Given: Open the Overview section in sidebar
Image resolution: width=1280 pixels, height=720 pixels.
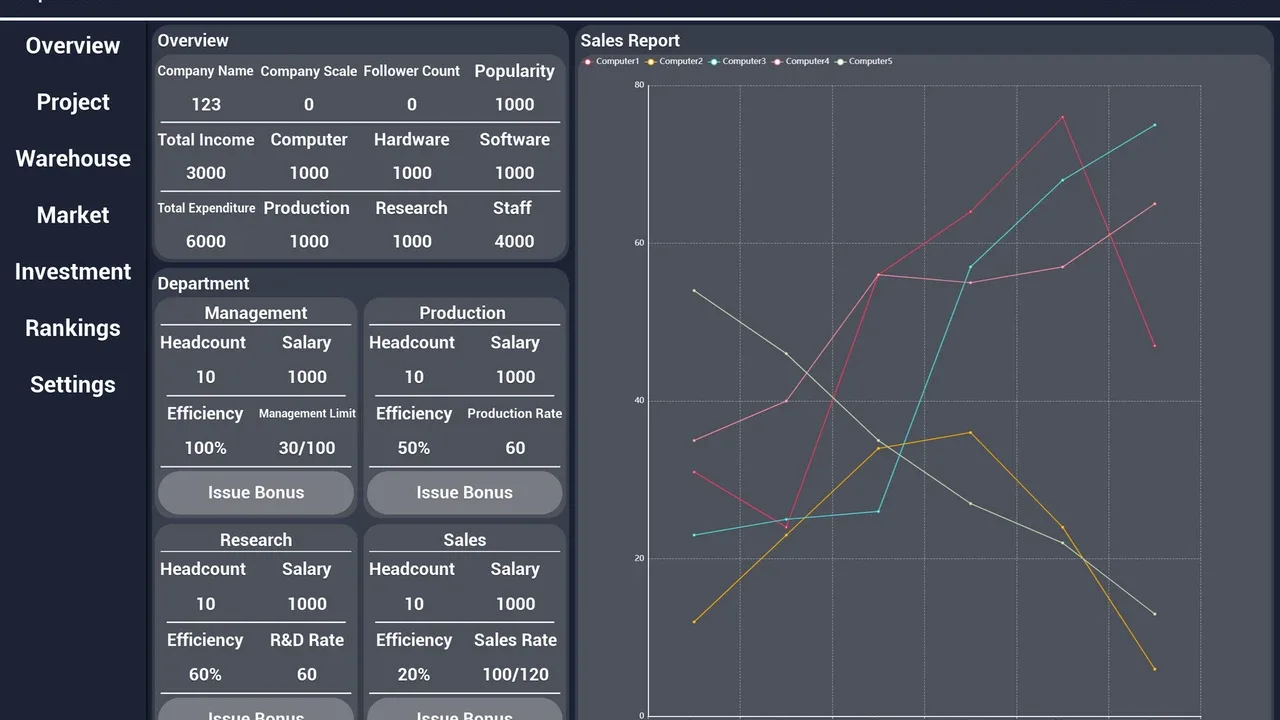Looking at the screenshot, I should [73, 45].
